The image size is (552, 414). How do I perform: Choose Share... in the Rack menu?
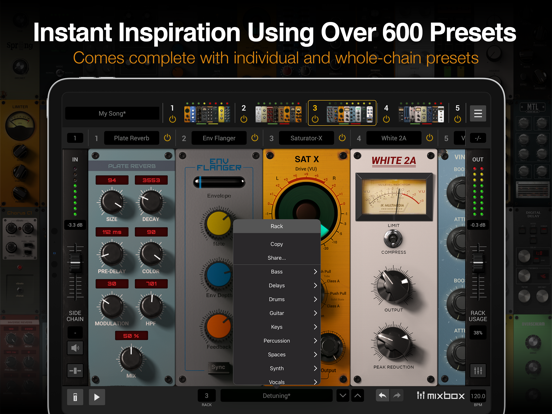[x=277, y=258]
